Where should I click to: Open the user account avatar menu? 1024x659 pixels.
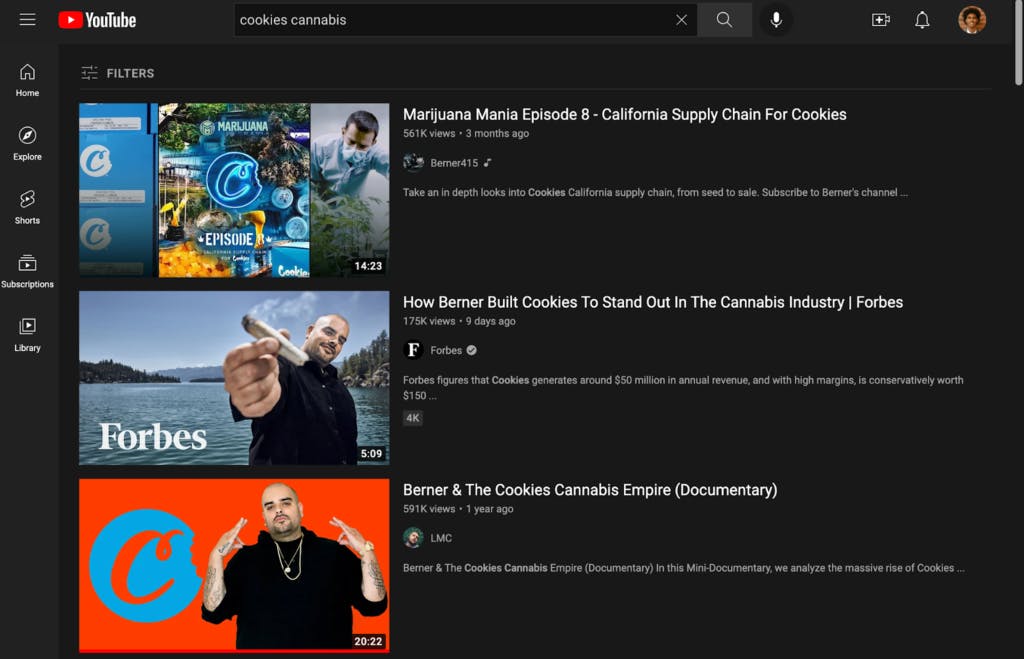(x=971, y=20)
